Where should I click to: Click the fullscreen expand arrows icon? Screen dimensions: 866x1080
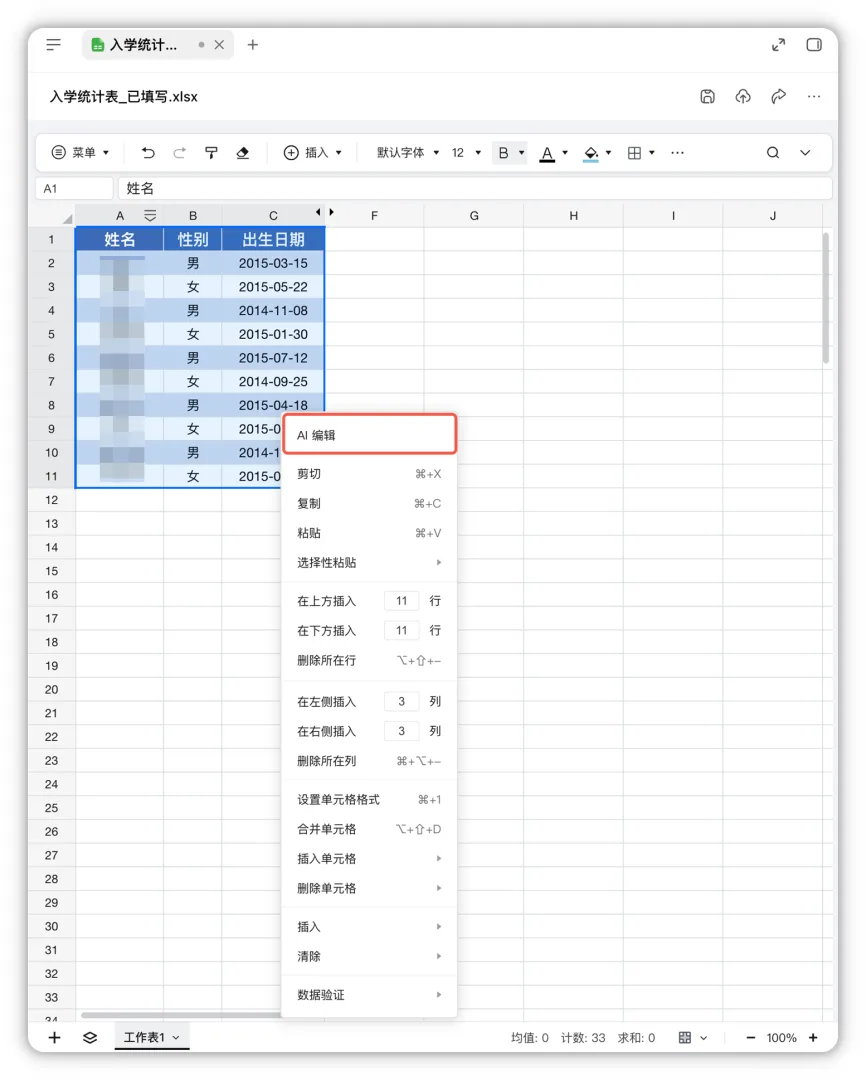click(x=779, y=45)
